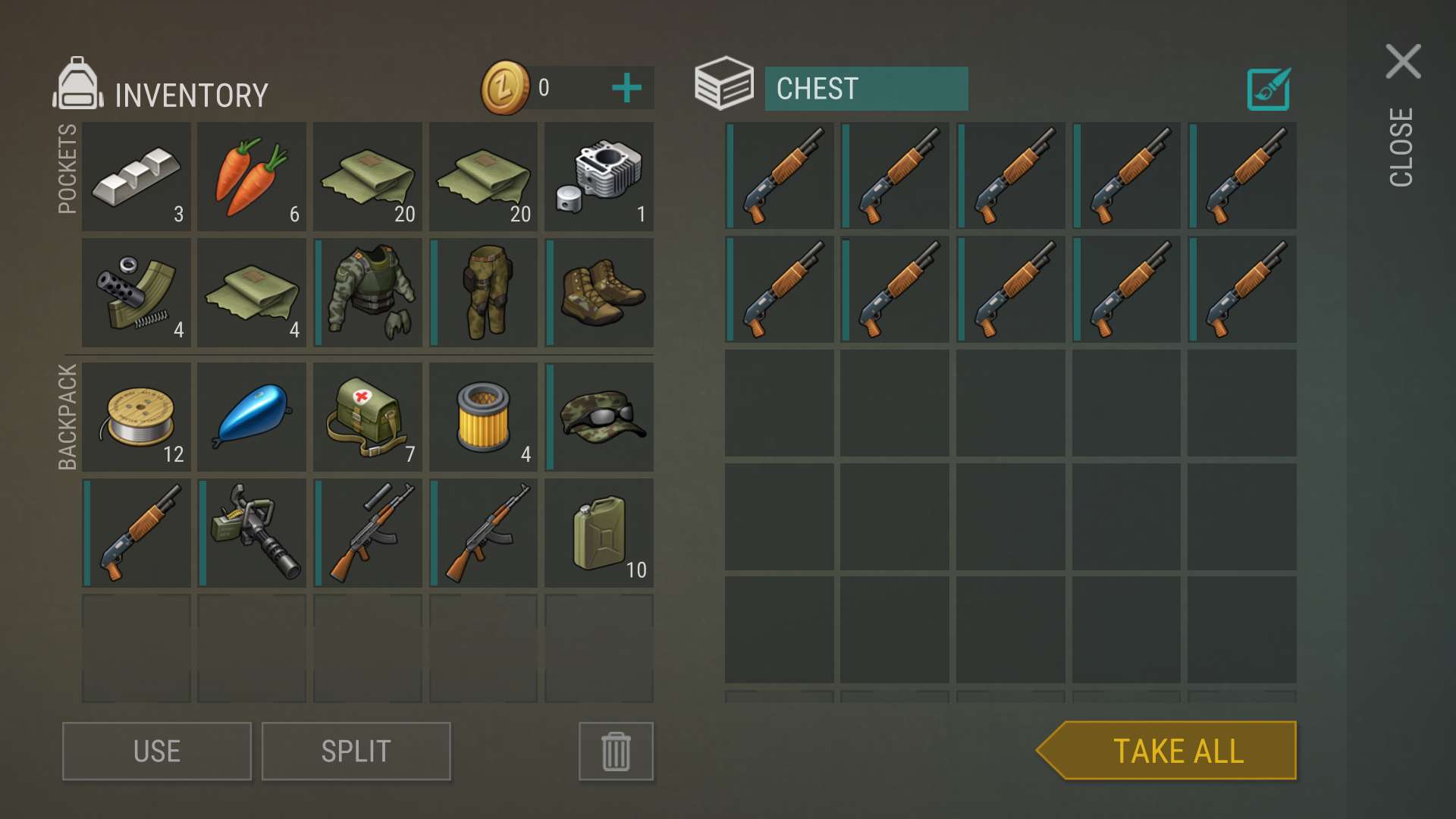Select the yellow air filter item
Screen dimensions: 1456x819
click(x=483, y=417)
